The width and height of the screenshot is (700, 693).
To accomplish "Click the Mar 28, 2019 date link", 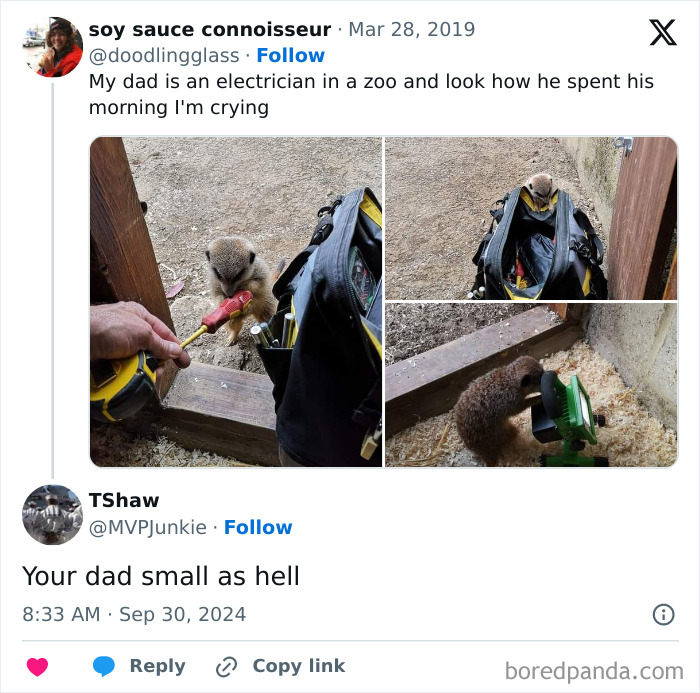I will [412, 29].
